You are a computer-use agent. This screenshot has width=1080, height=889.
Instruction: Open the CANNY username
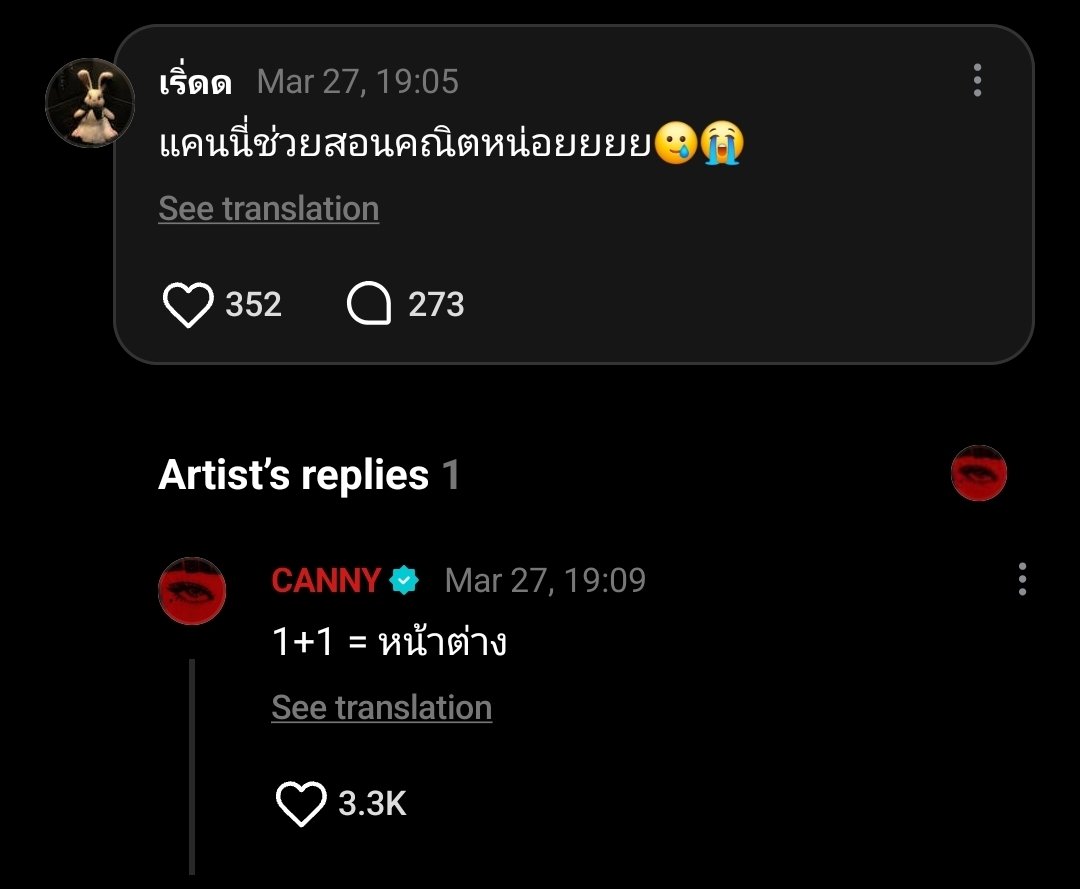point(326,580)
